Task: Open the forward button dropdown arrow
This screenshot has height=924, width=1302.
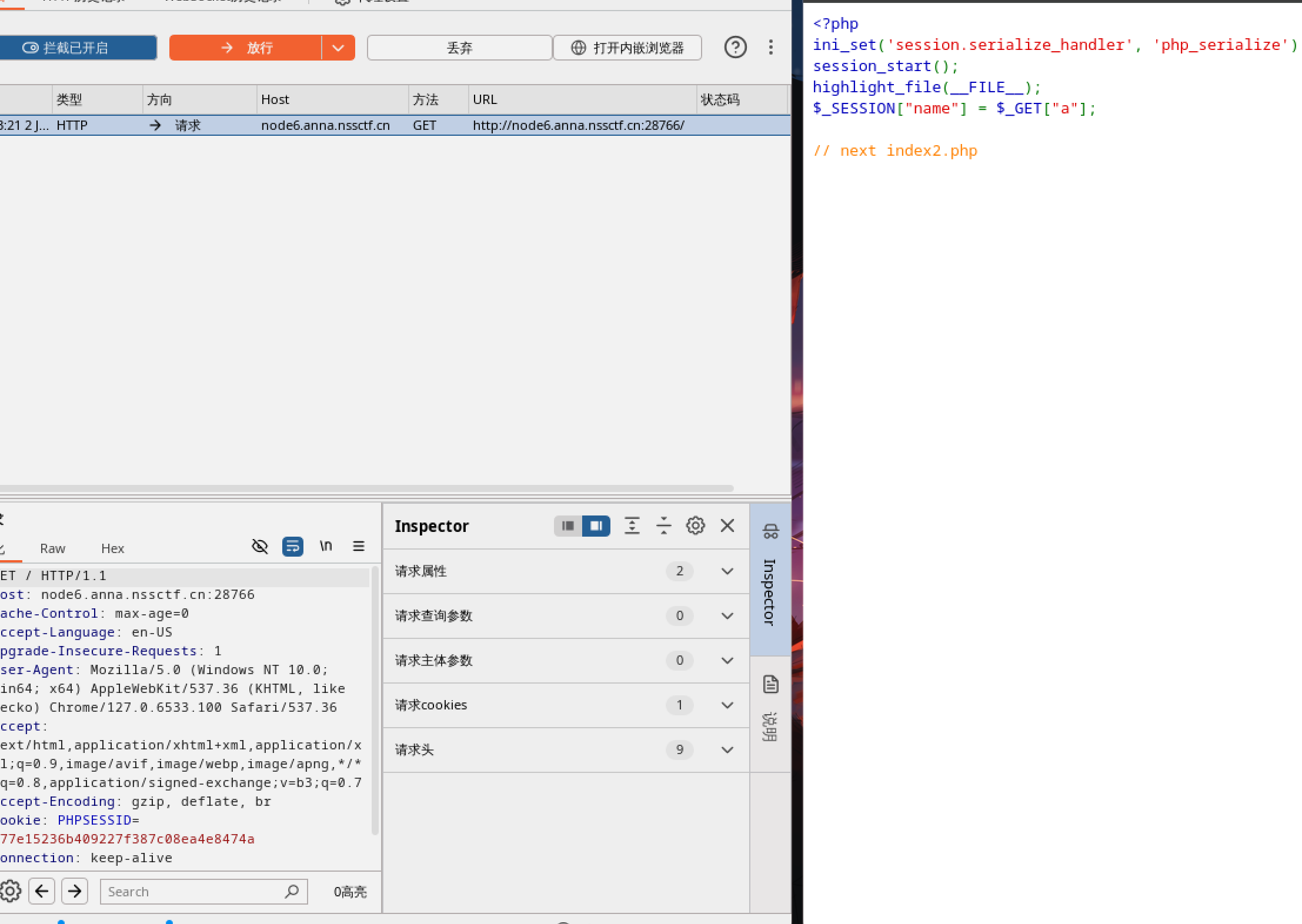Action: (338, 48)
